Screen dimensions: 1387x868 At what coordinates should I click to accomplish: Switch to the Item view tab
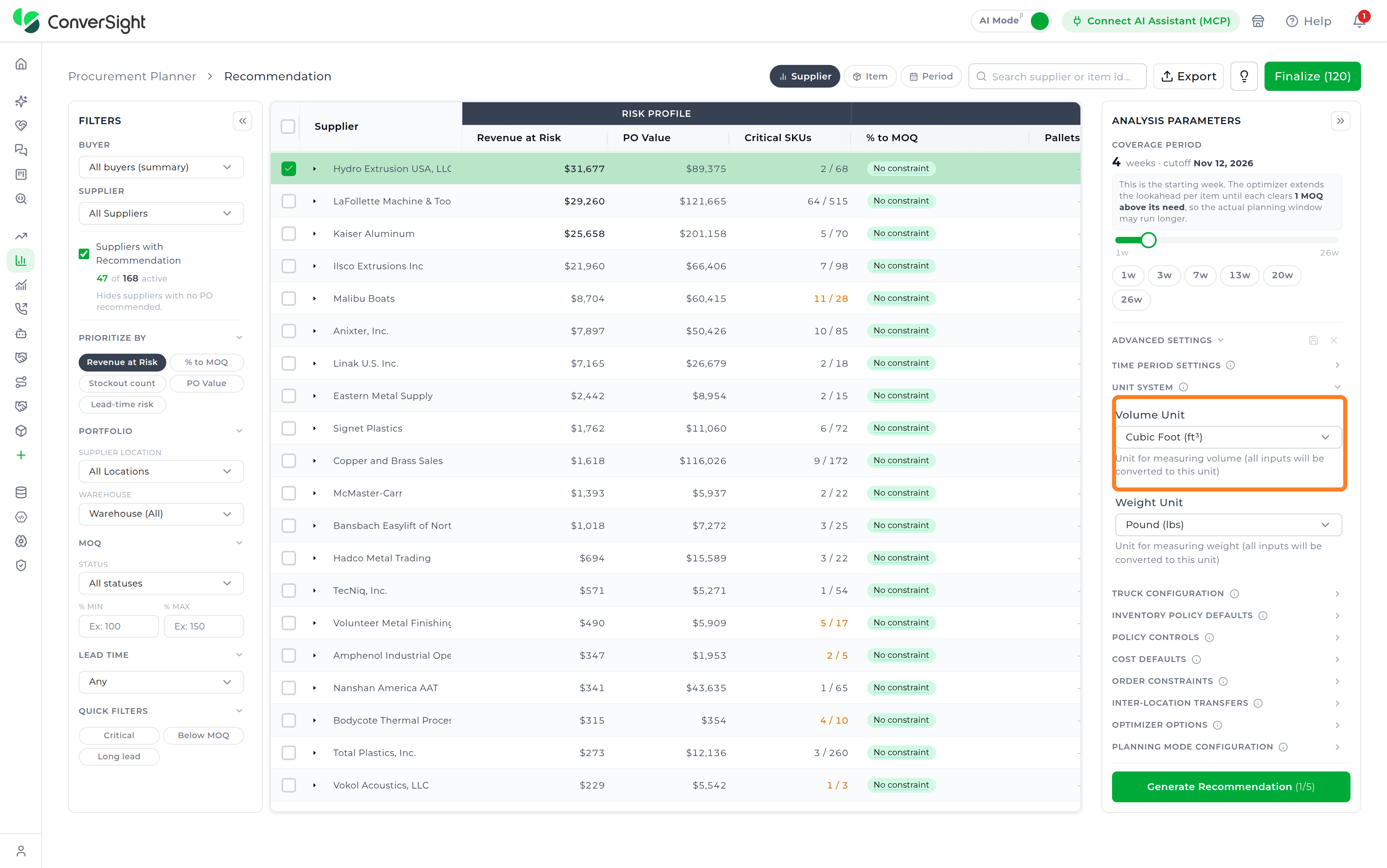coord(870,76)
